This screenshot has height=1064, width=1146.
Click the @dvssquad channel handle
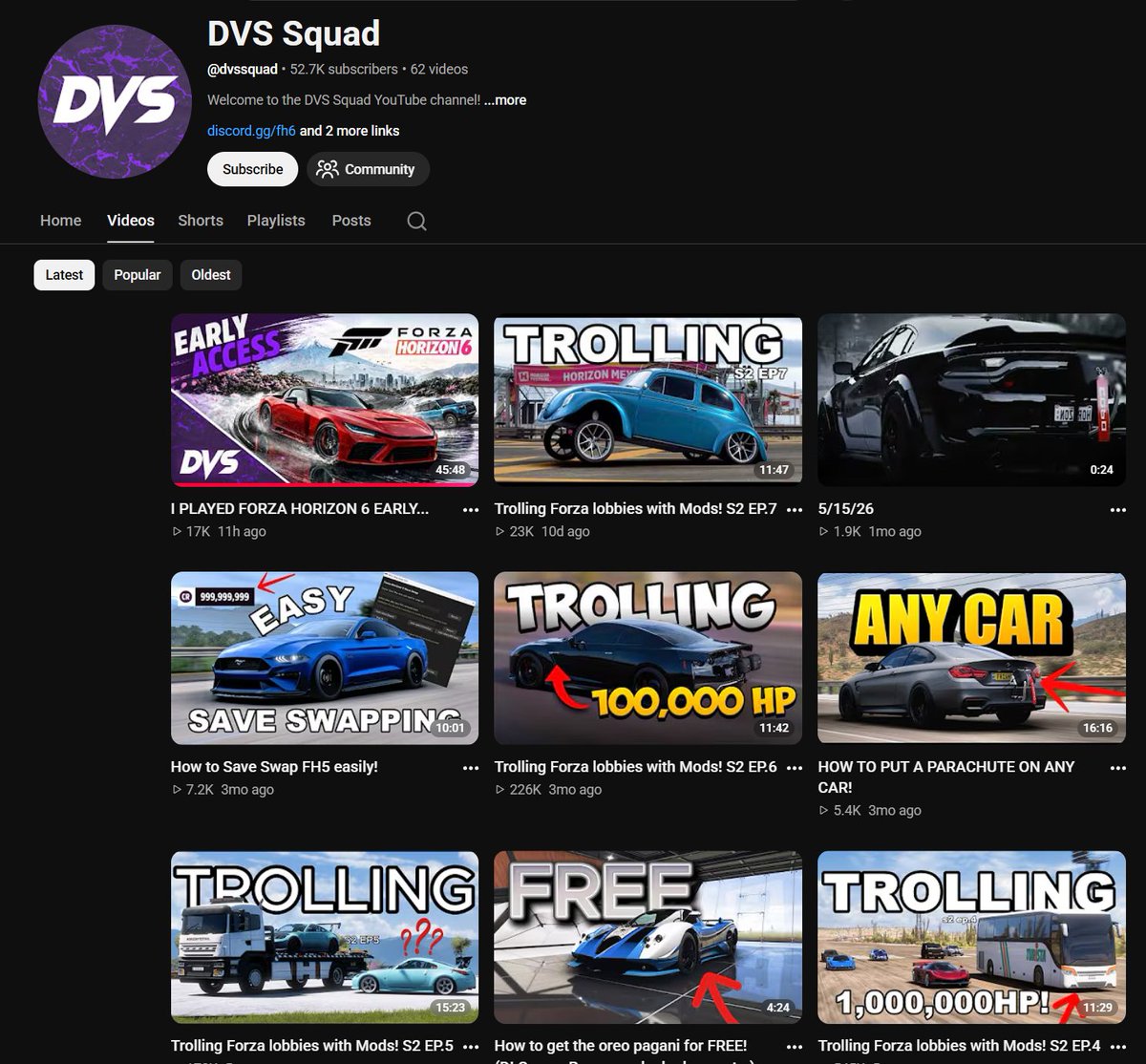point(243,70)
